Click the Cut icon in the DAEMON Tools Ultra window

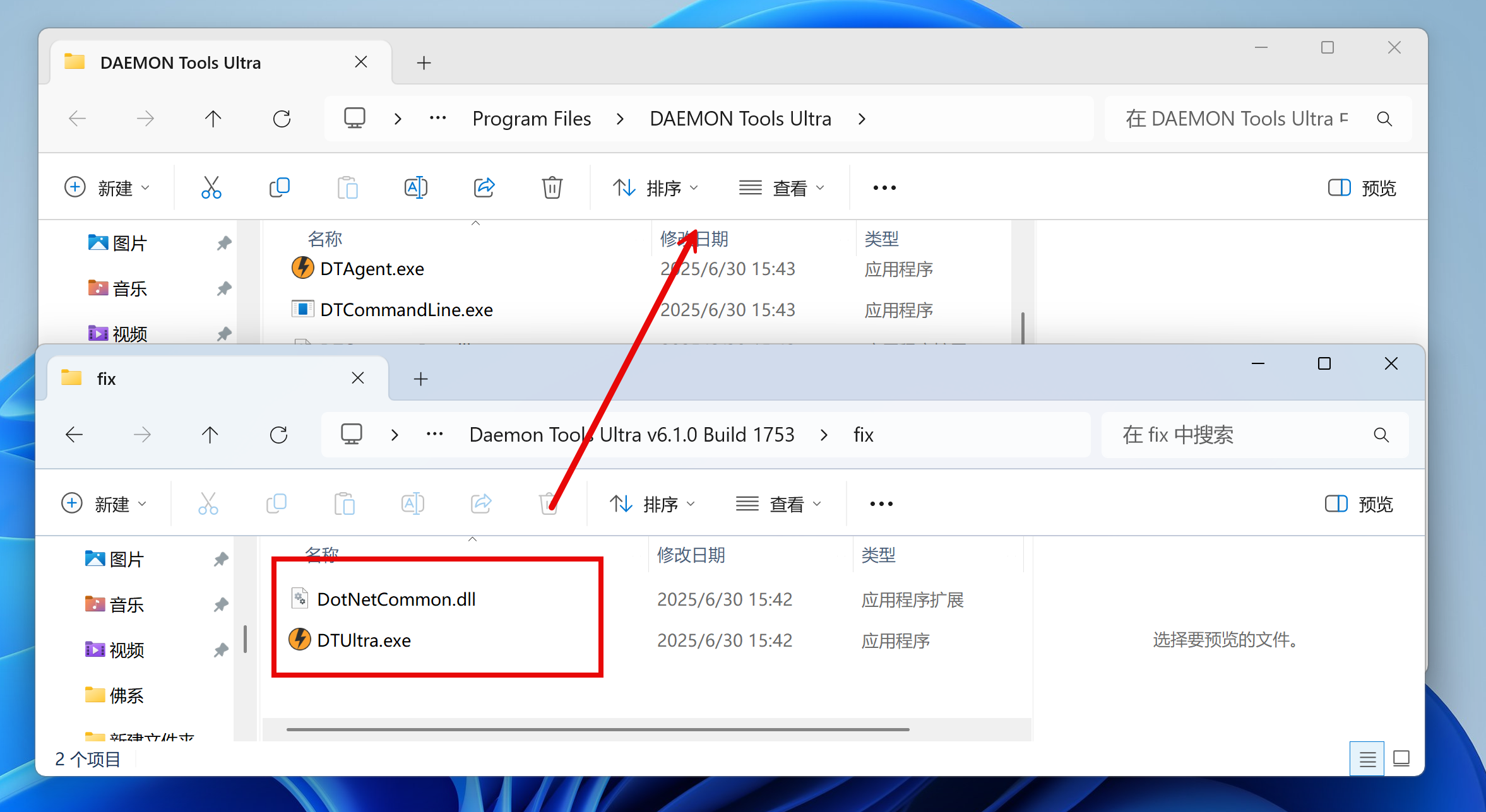(211, 187)
